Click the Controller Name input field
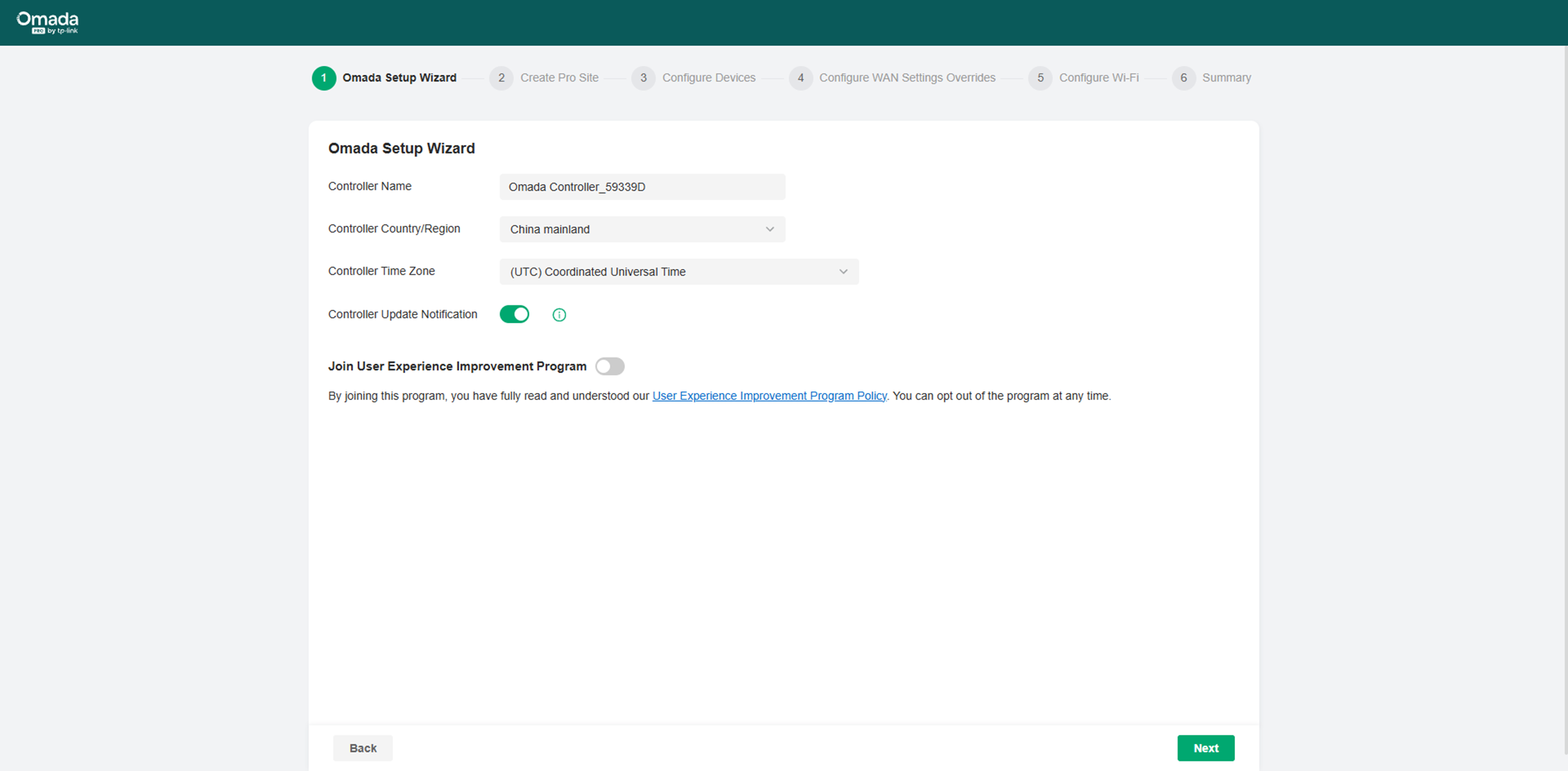 (x=642, y=186)
